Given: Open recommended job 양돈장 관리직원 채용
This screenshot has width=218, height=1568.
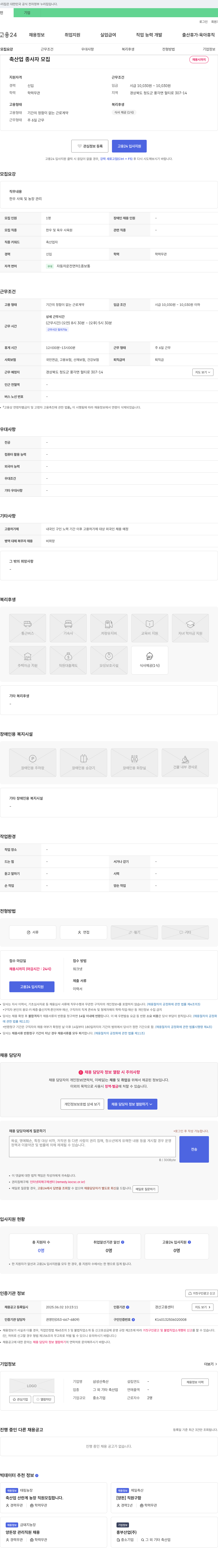Looking at the screenshot, I should (22, 1532).
